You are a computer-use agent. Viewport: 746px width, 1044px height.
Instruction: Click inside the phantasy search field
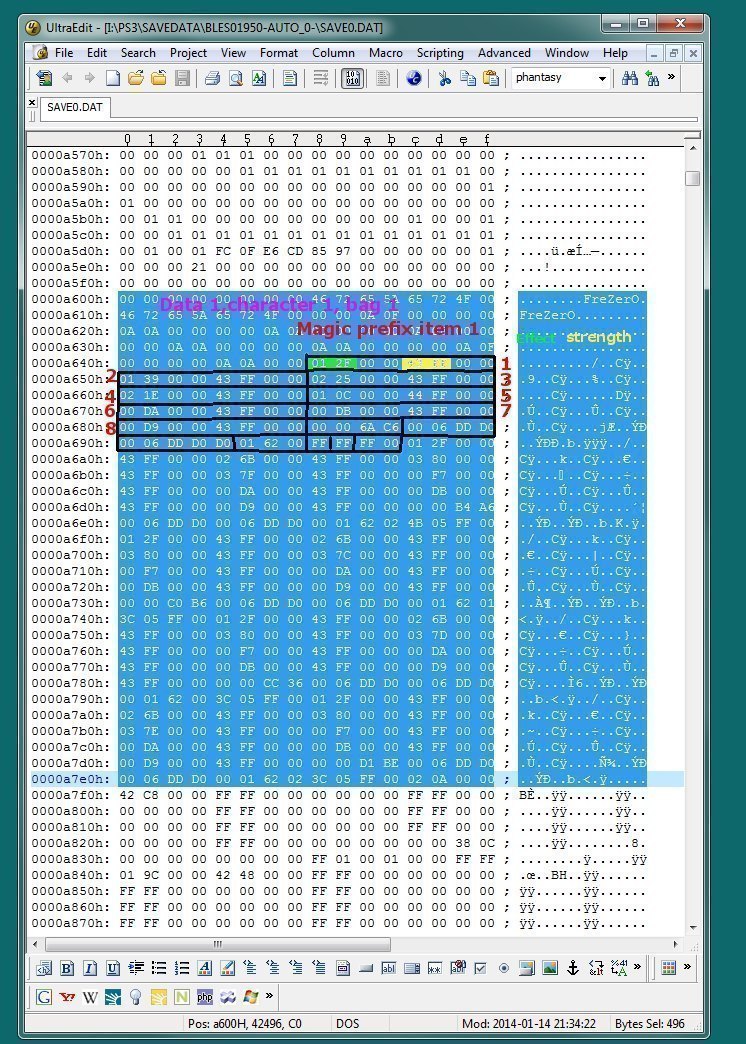tap(554, 78)
